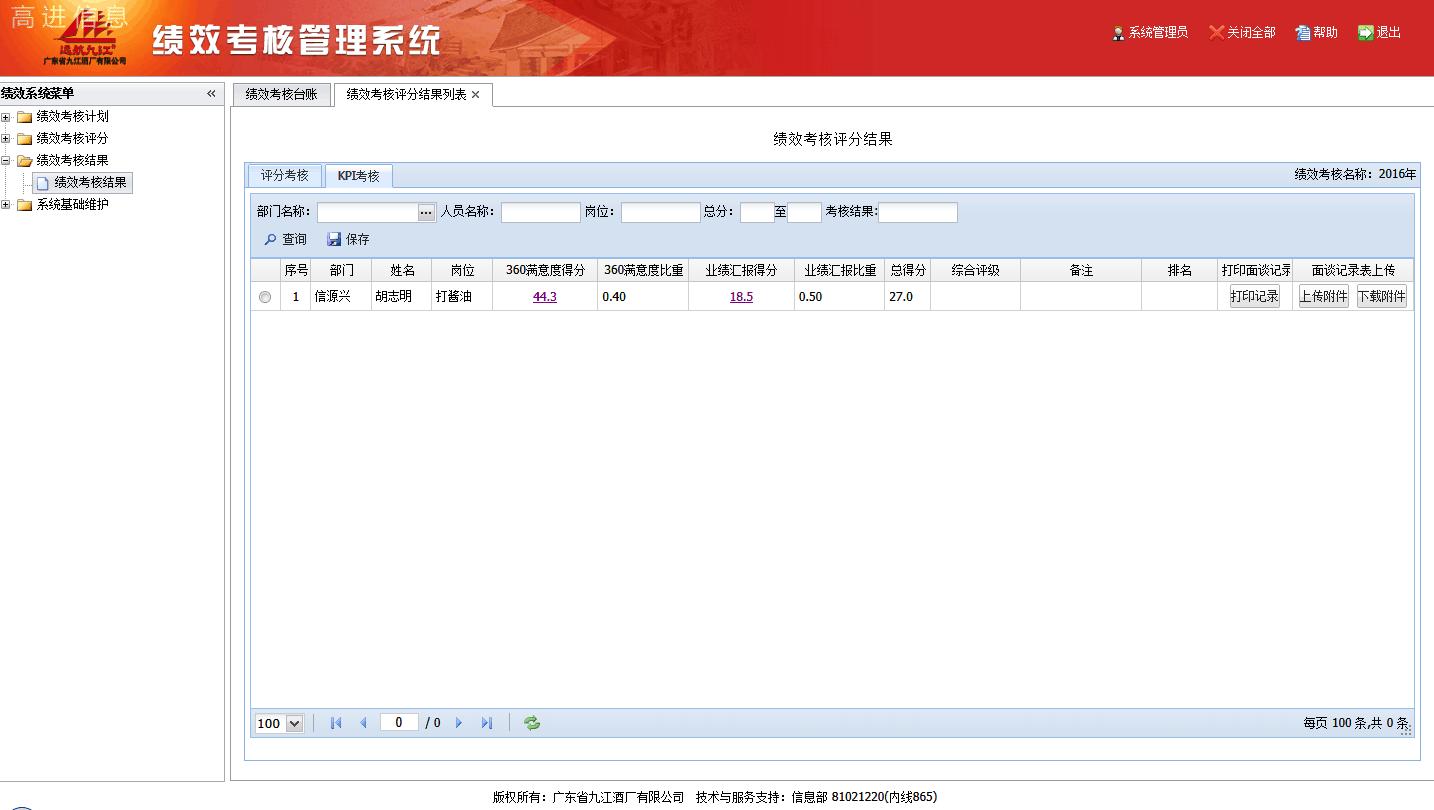
Task: Collapse the 绩效系统菜单 sidebar panel
Action: (x=211, y=94)
